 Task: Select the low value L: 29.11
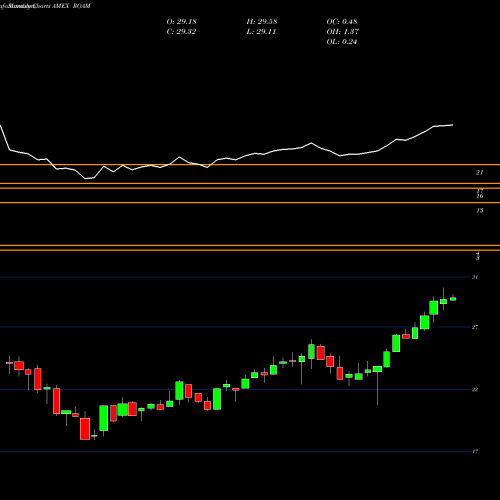[x=261, y=32]
